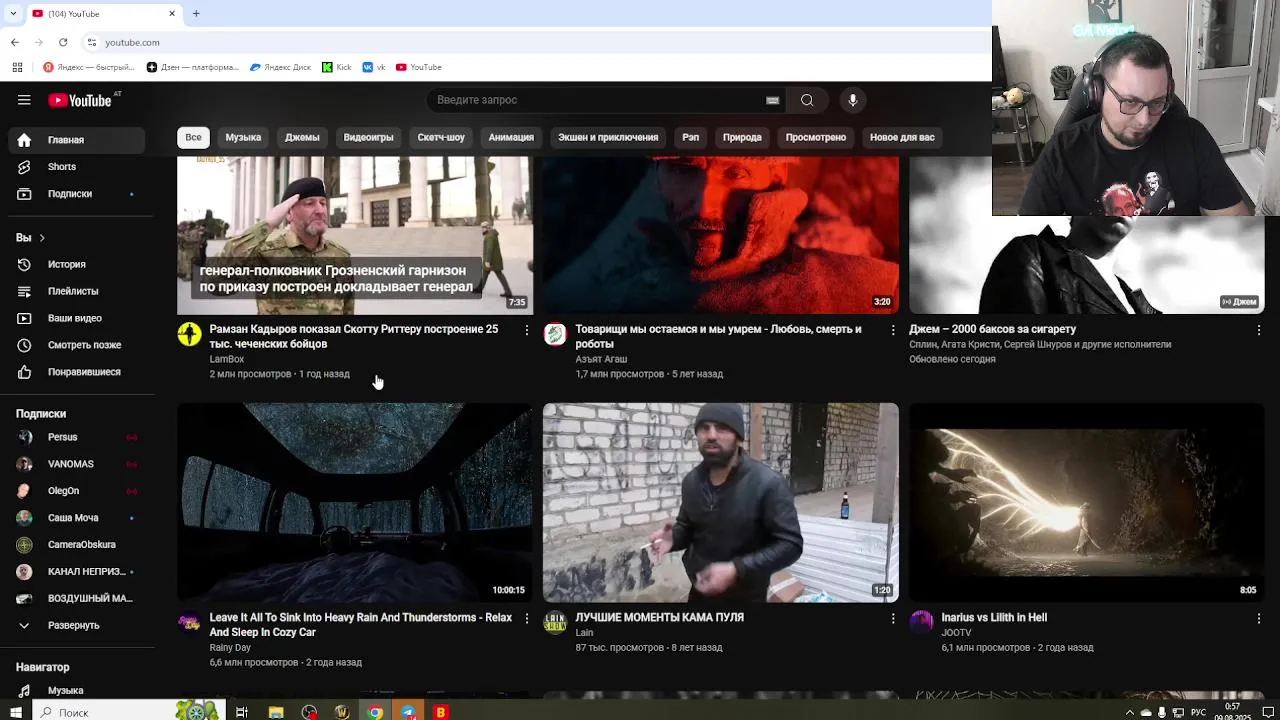Click the search magnifier button
The width and height of the screenshot is (1280, 720).
807,100
